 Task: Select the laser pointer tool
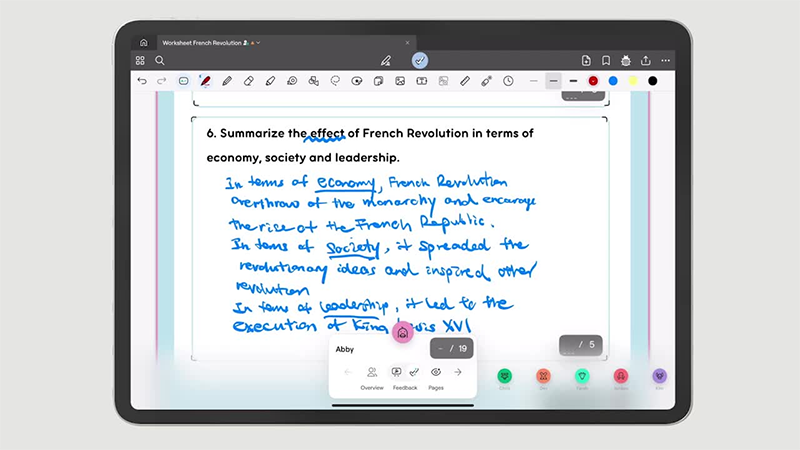pos(486,81)
